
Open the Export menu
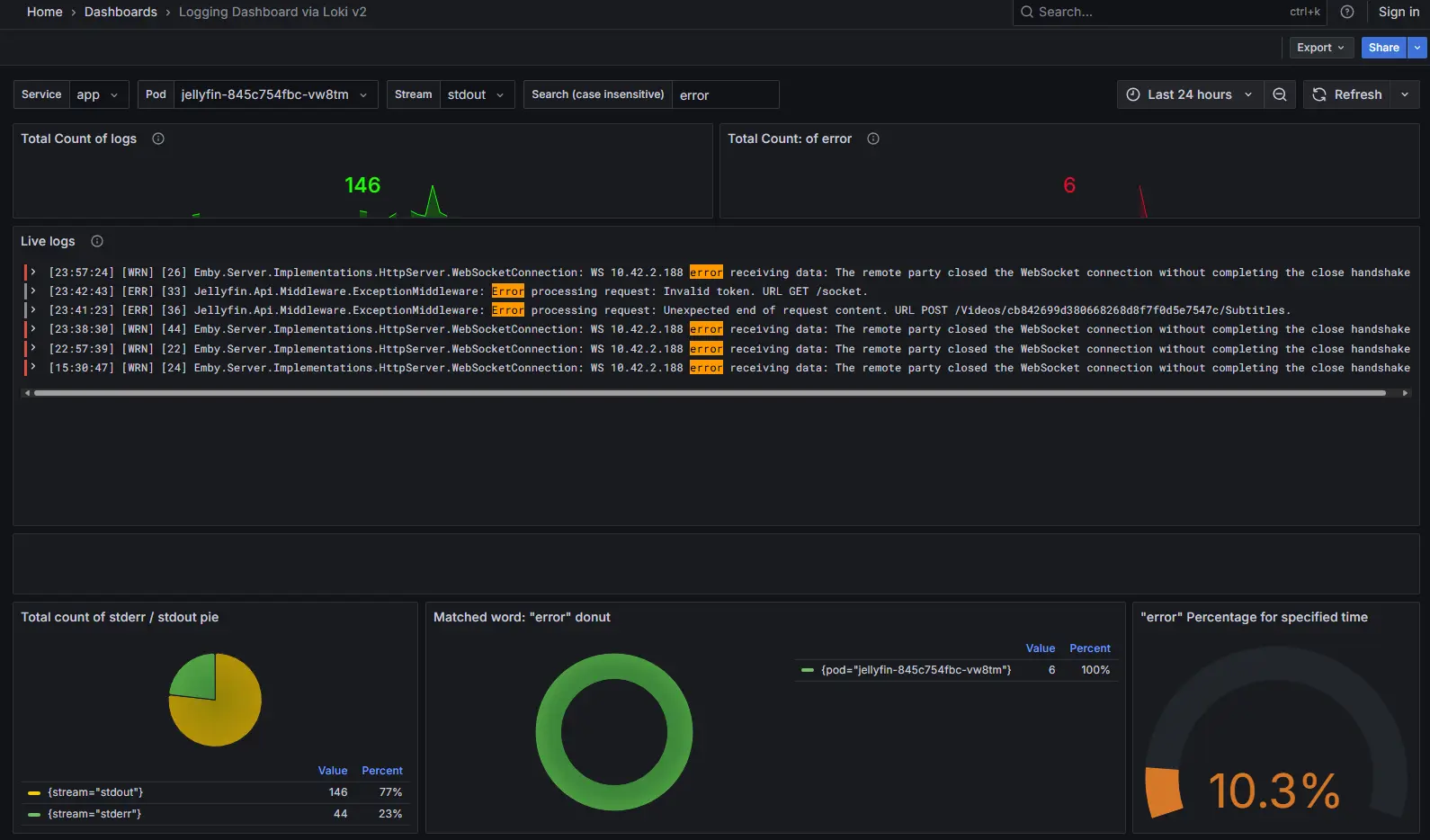click(1320, 48)
